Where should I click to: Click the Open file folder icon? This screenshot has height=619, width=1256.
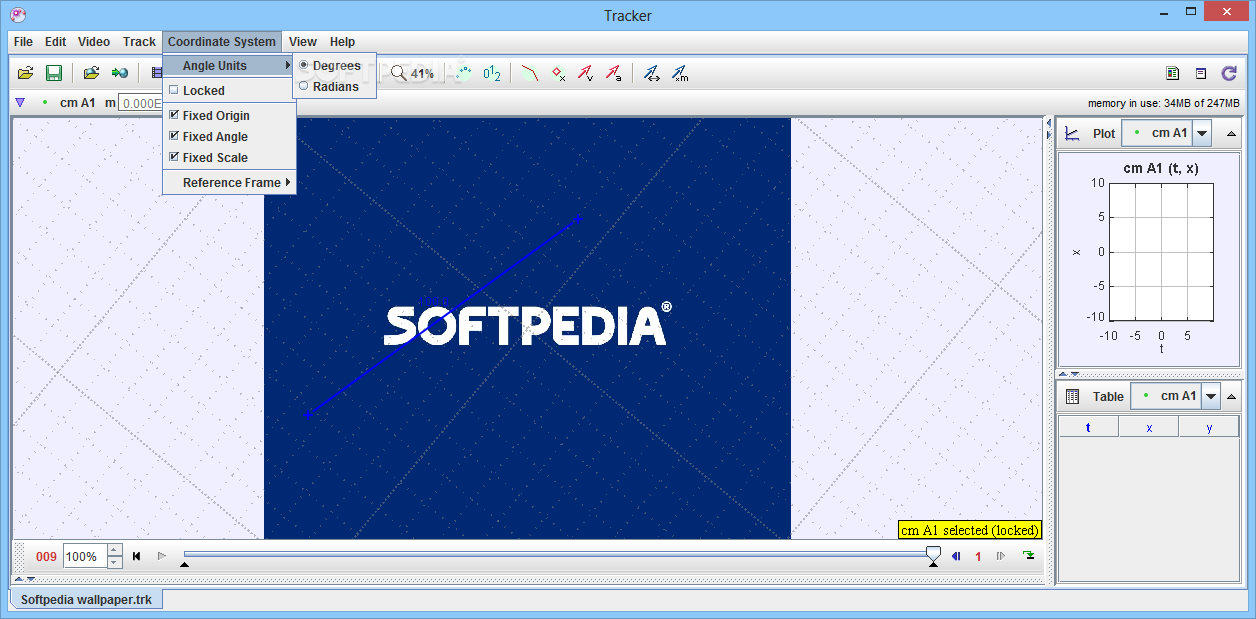click(26, 73)
